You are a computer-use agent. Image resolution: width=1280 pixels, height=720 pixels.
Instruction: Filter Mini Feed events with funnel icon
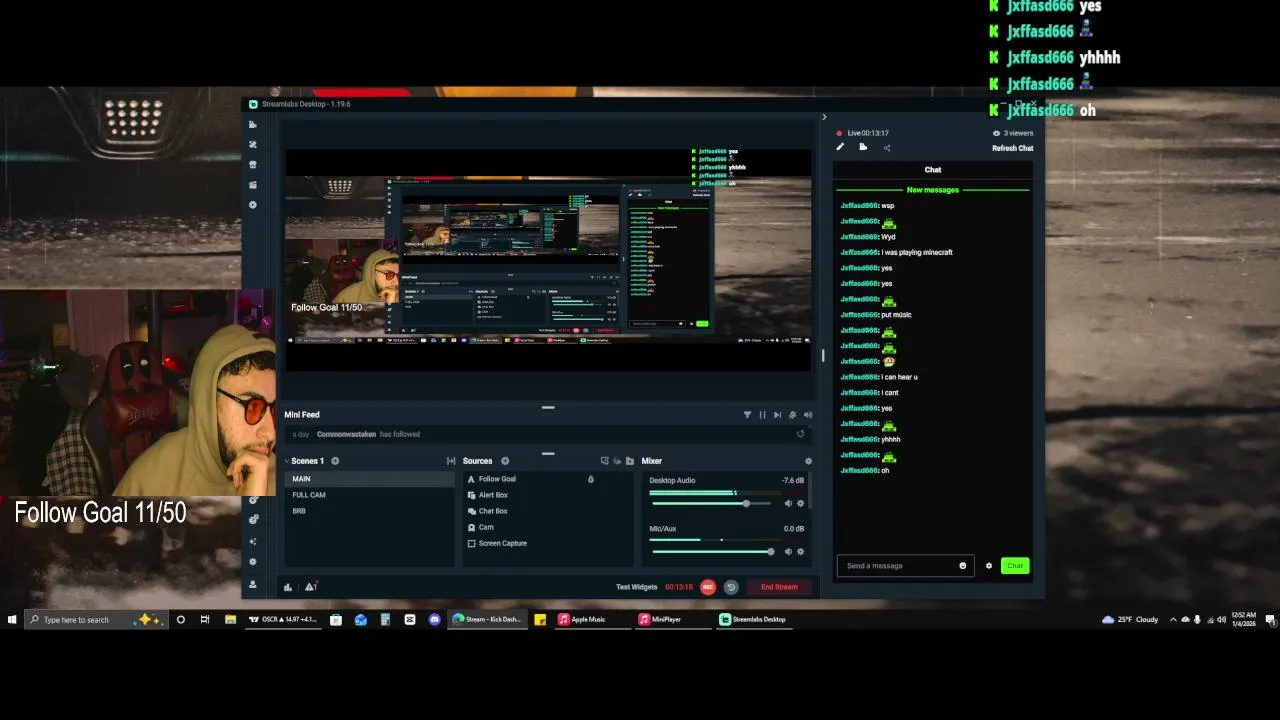click(x=747, y=415)
